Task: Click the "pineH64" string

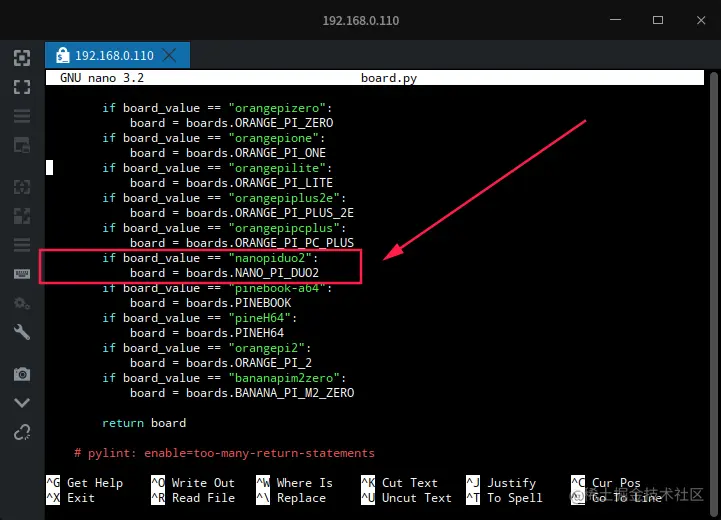Action: (x=260, y=318)
